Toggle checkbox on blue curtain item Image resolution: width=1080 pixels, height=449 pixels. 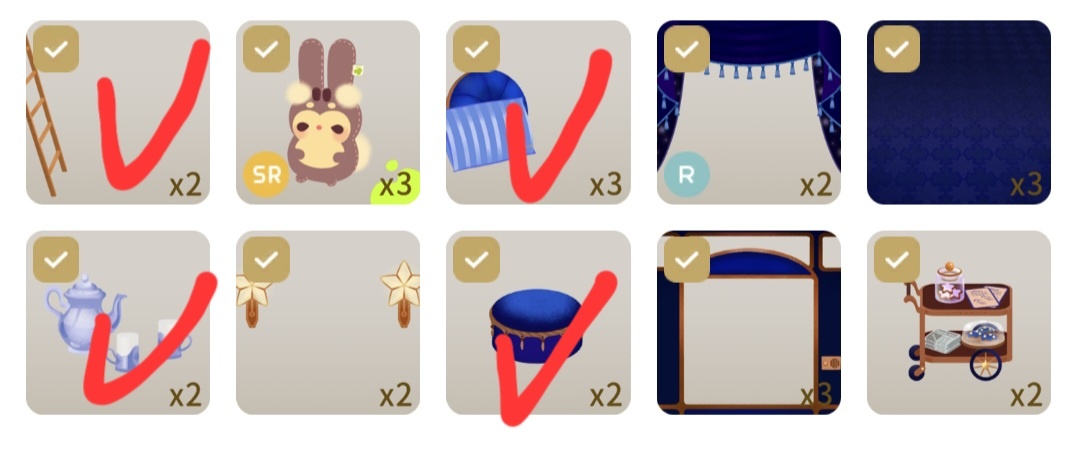tap(687, 49)
